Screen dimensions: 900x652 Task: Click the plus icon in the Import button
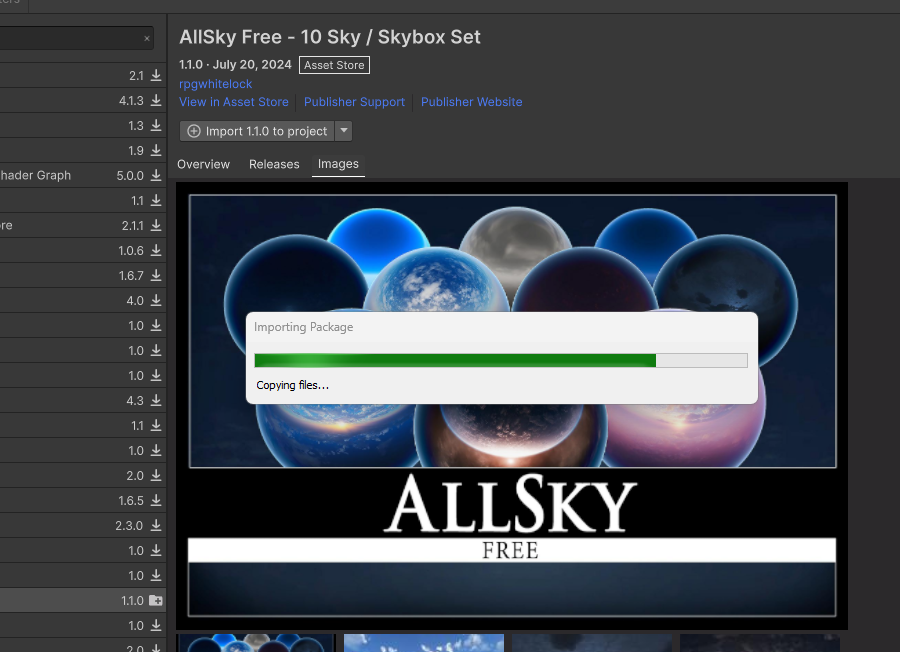click(194, 131)
